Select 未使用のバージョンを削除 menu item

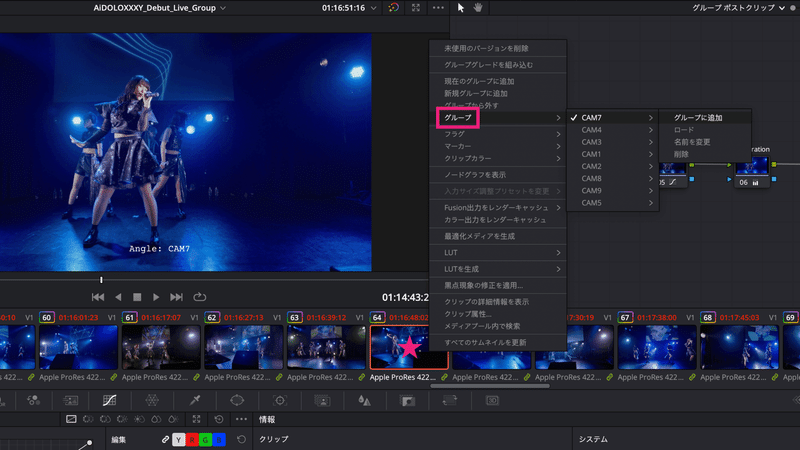click(x=497, y=48)
